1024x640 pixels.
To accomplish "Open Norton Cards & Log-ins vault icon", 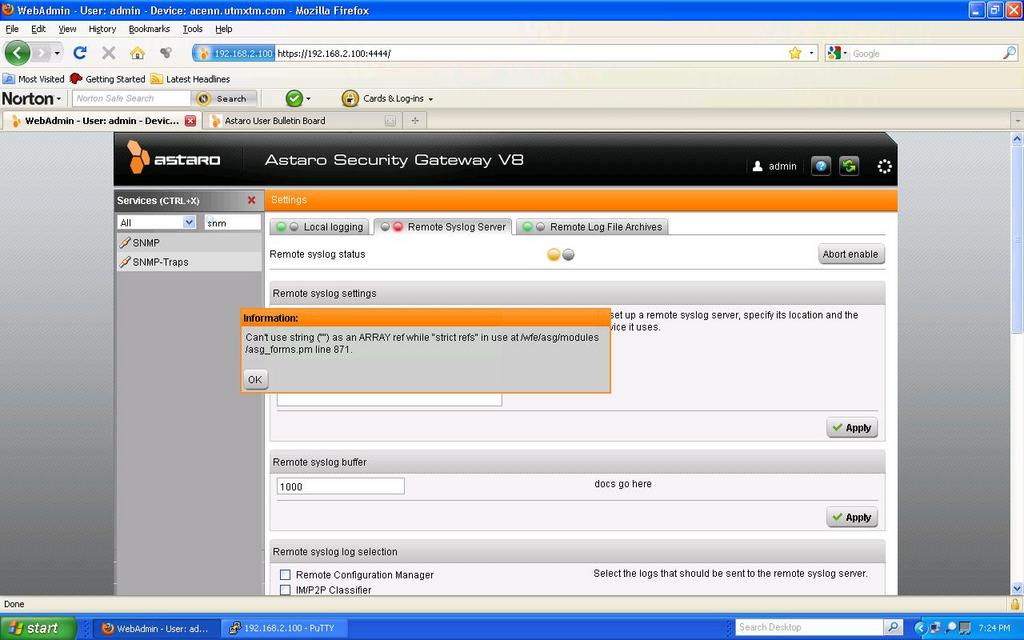I will point(350,98).
